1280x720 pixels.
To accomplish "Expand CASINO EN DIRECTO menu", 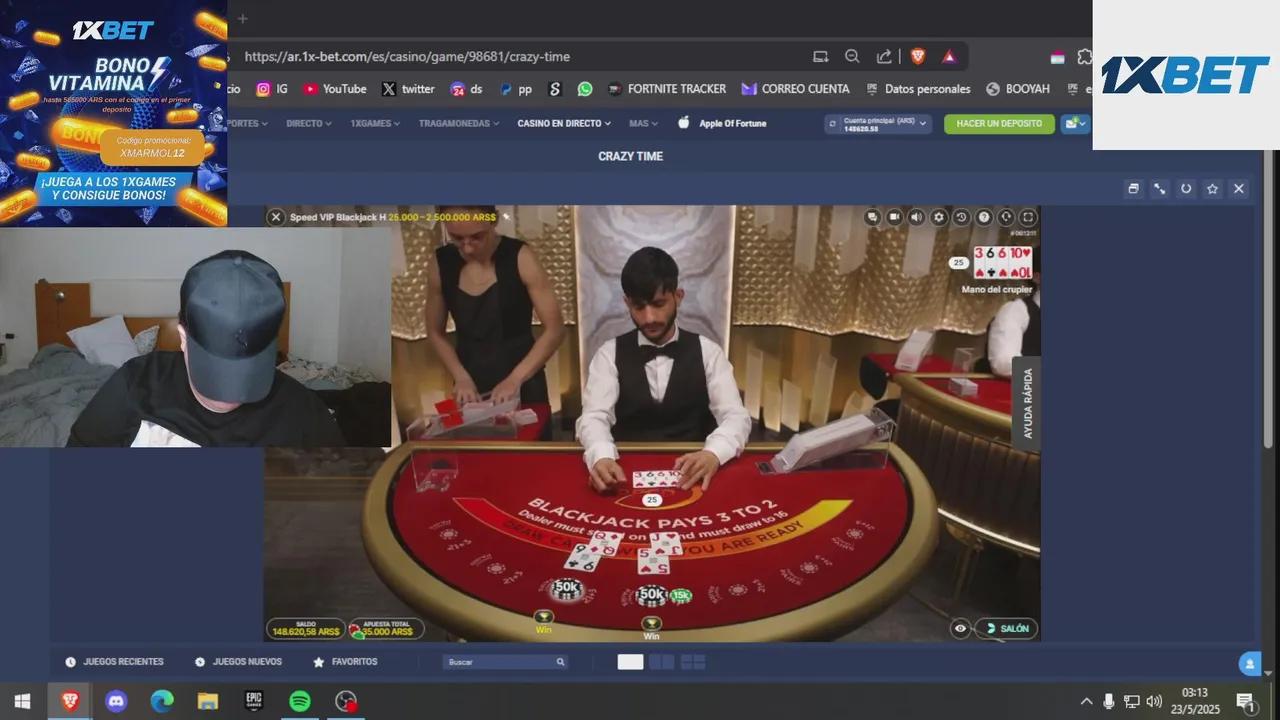I will (564, 123).
